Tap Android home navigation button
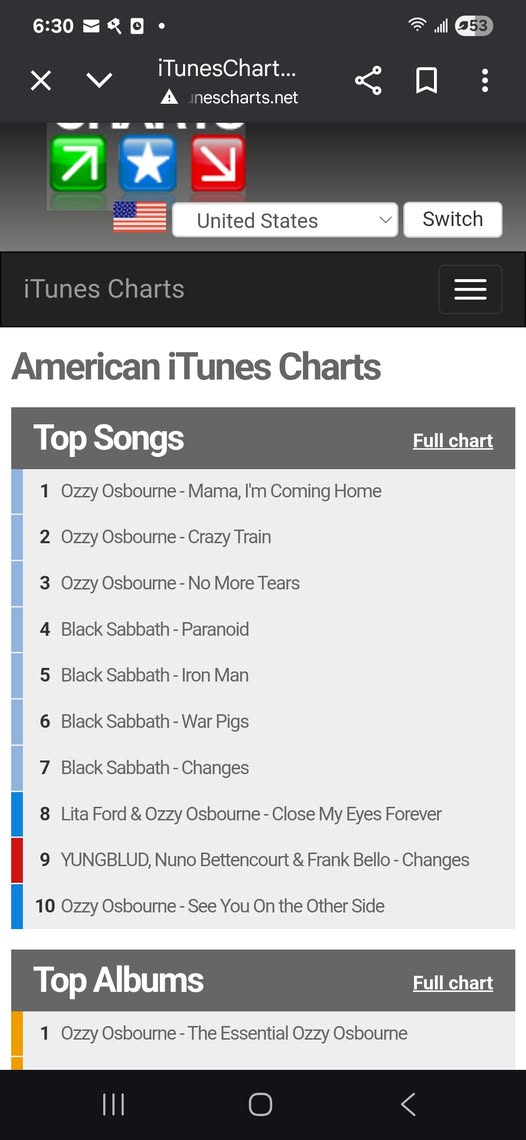 coord(260,1104)
